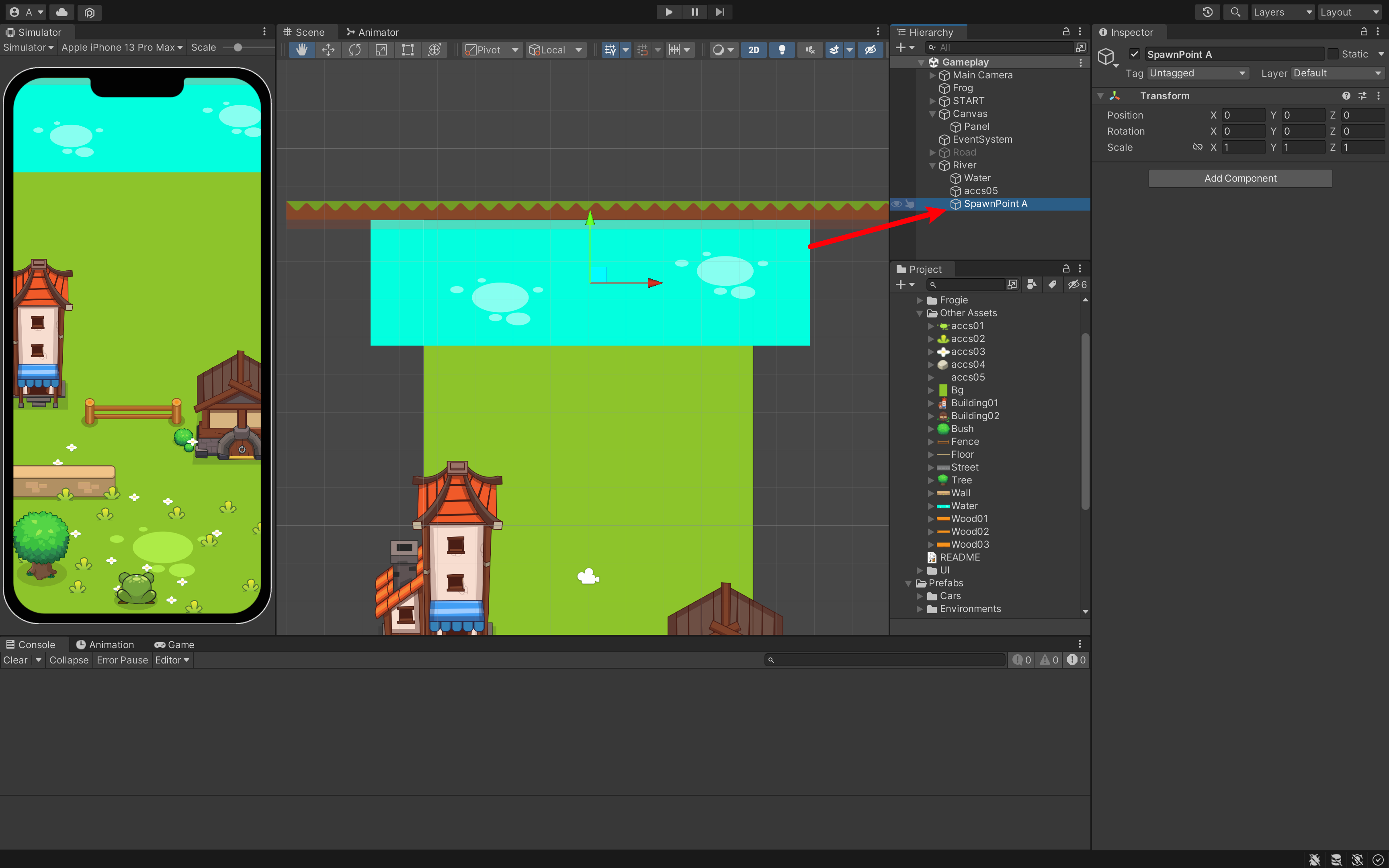Select the Scale tool
Viewport: 1389px width, 868px height.
click(x=381, y=50)
